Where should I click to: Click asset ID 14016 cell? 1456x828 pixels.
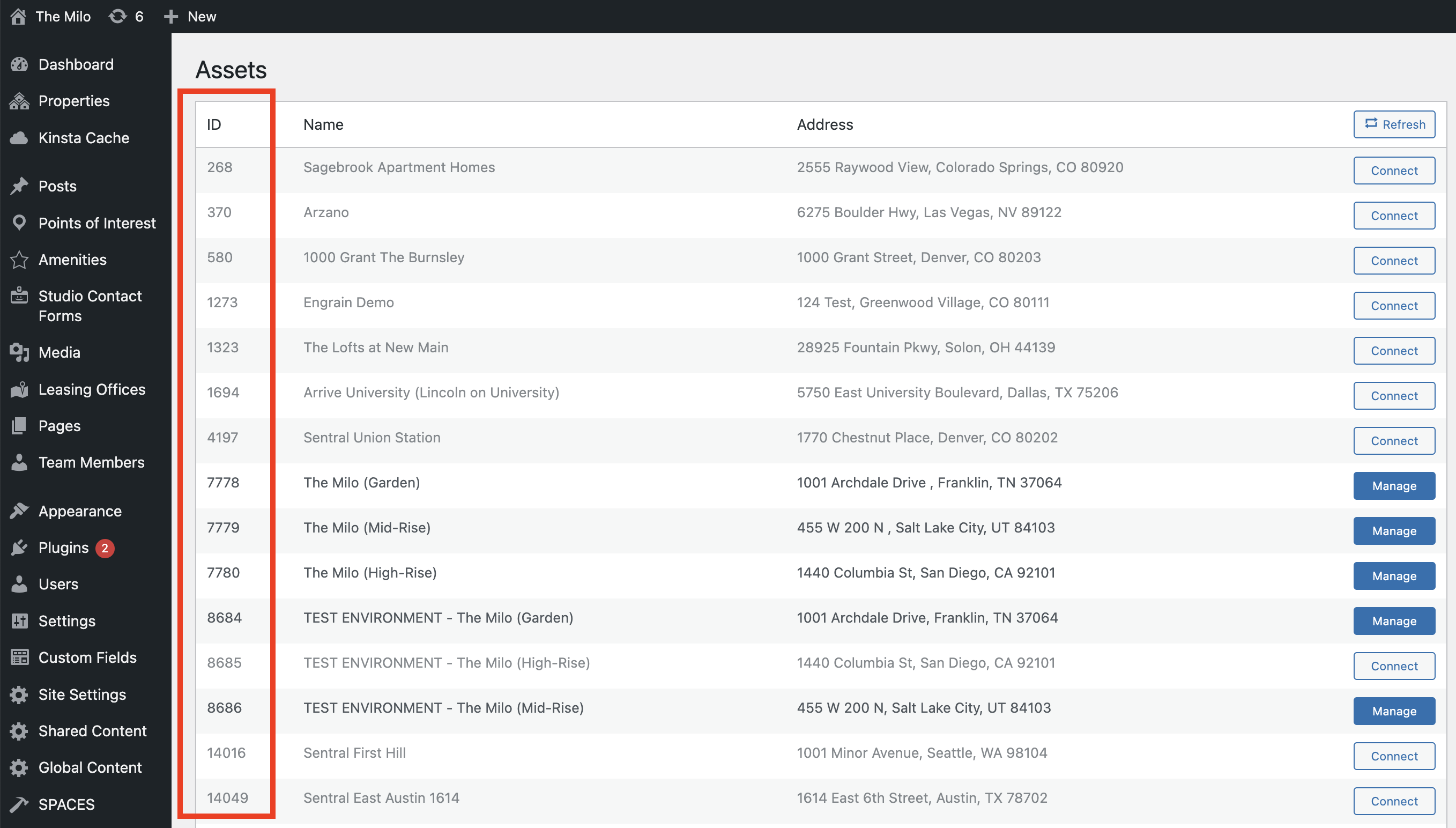[226, 753]
